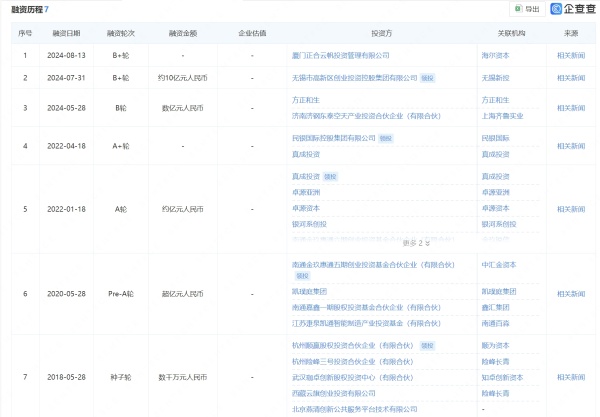Select the date cell 2024-08-13
Viewport: 600px width, 417px height.
tap(66, 55)
